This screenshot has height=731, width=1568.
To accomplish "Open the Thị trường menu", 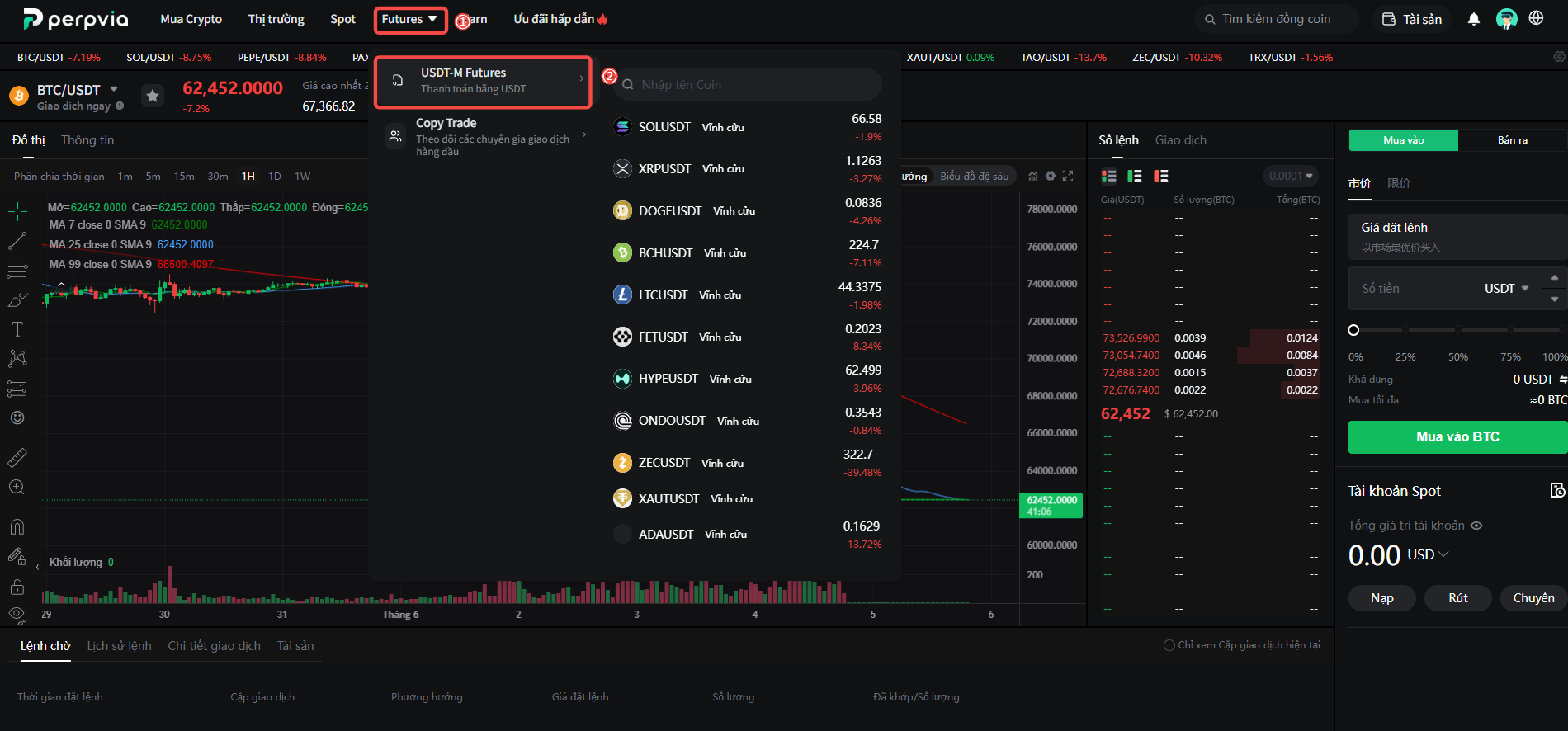I will (276, 19).
